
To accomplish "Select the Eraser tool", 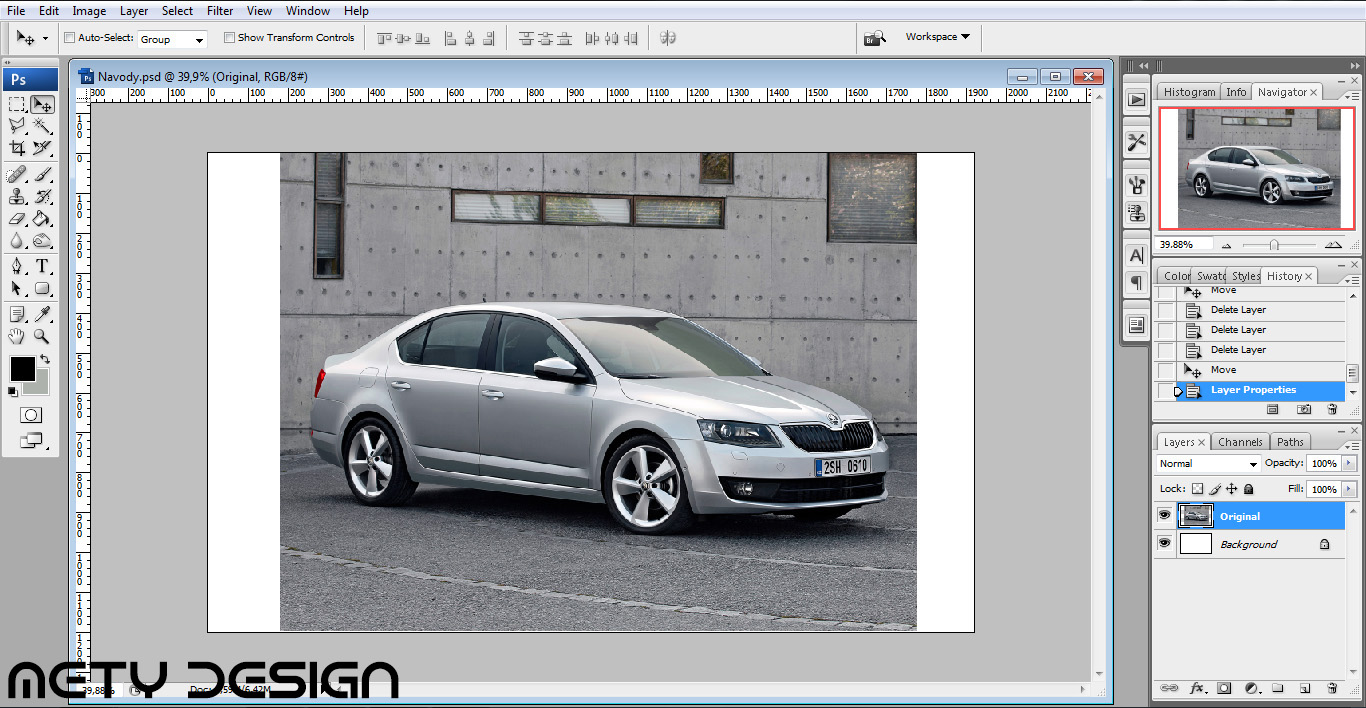I will click(x=17, y=219).
